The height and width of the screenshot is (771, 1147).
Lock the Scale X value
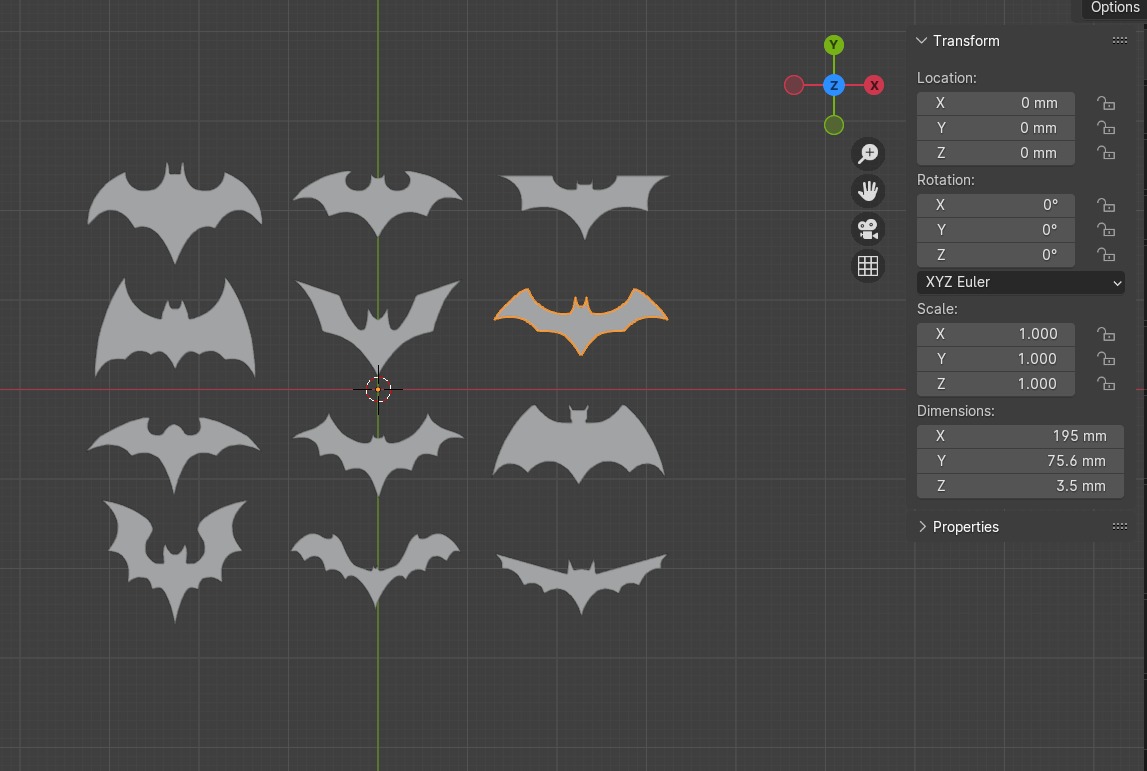pos(1106,334)
